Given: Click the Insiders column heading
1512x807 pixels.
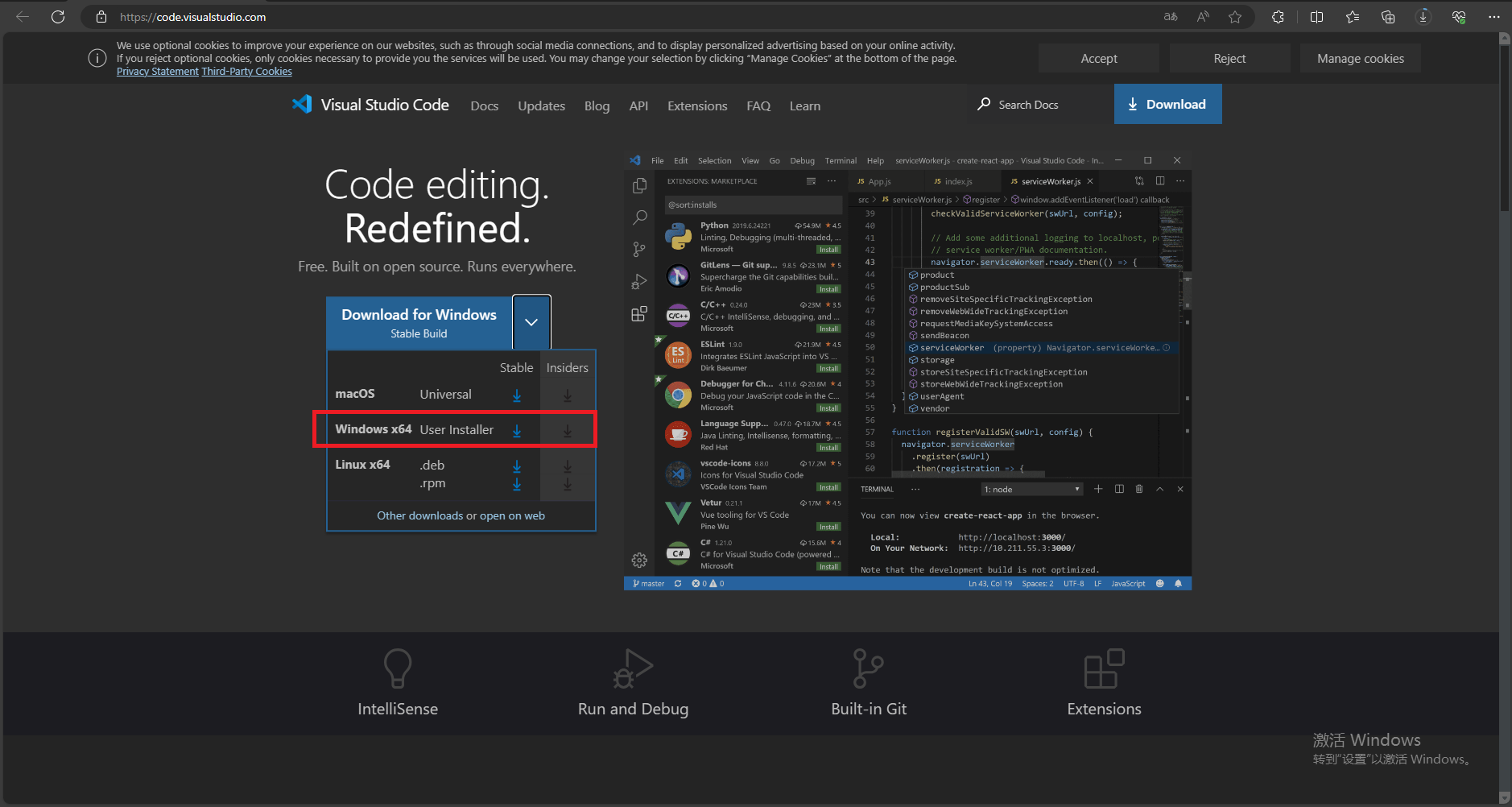Looking at the screenshot, I should tap(568, 367).
